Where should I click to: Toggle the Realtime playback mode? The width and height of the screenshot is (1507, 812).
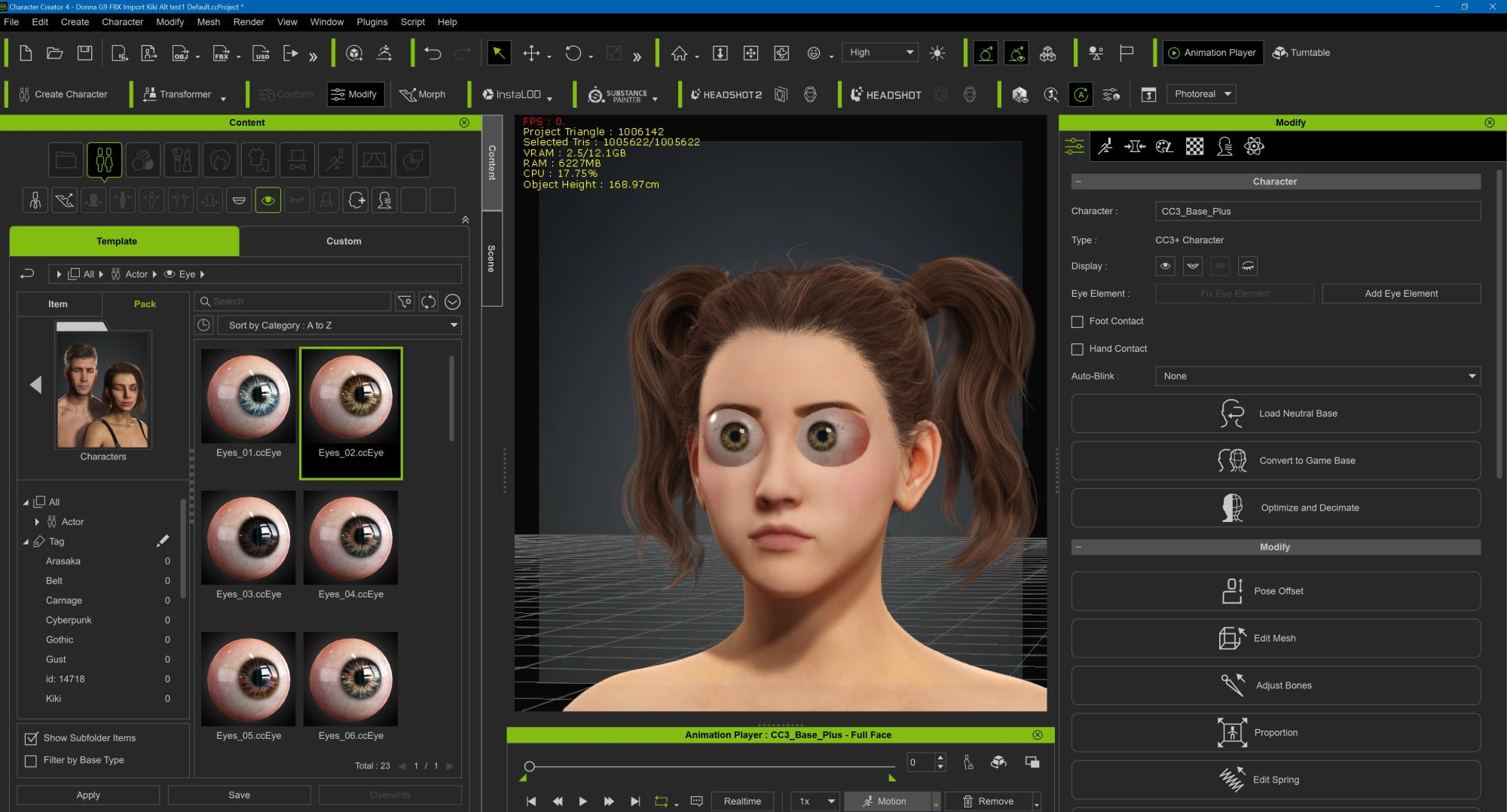(742, 801)
